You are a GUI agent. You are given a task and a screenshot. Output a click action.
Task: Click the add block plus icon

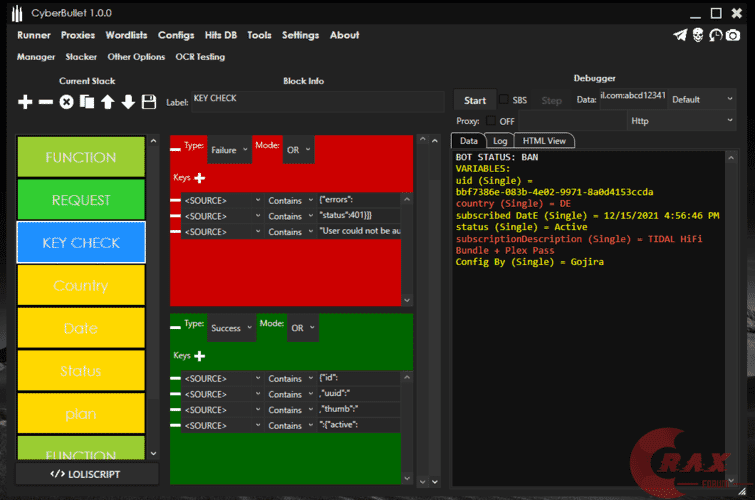pyautogui.click(x=26, y=102)
